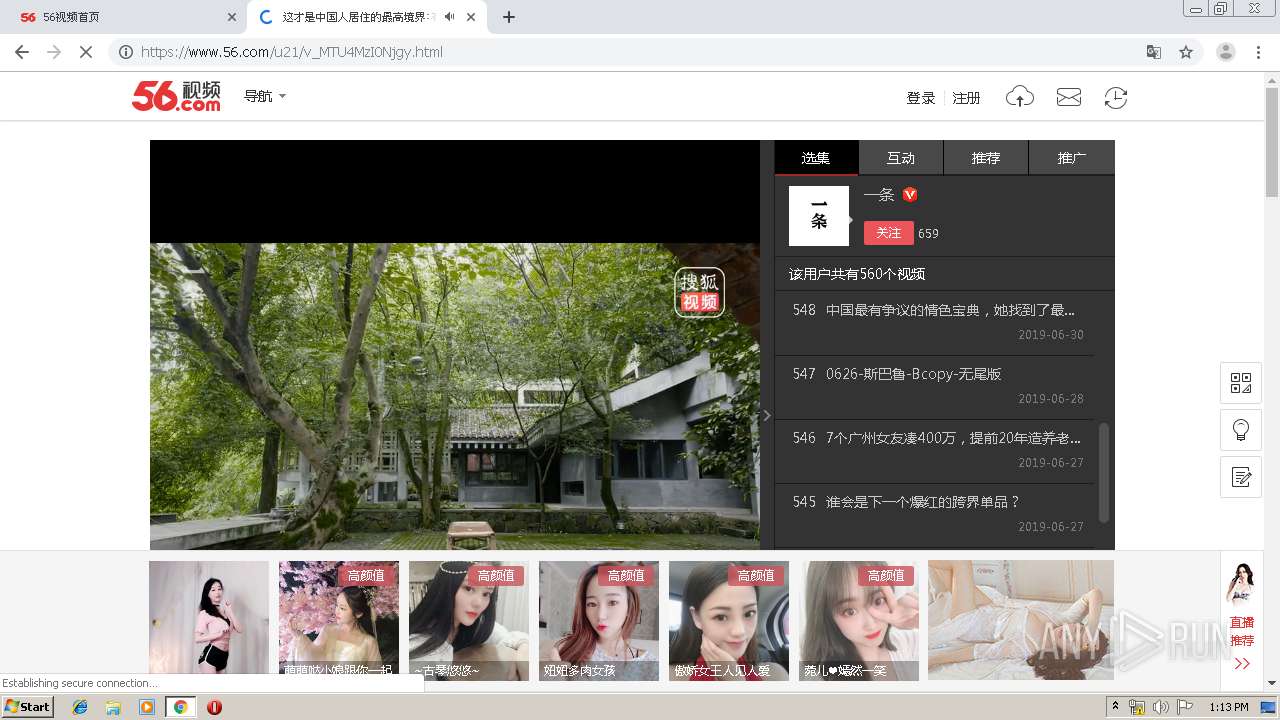Go back to previous page

coord(22,52)
